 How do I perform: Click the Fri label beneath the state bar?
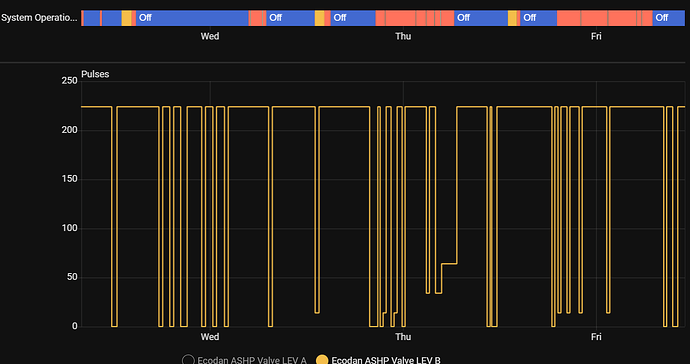click(596, 36)
